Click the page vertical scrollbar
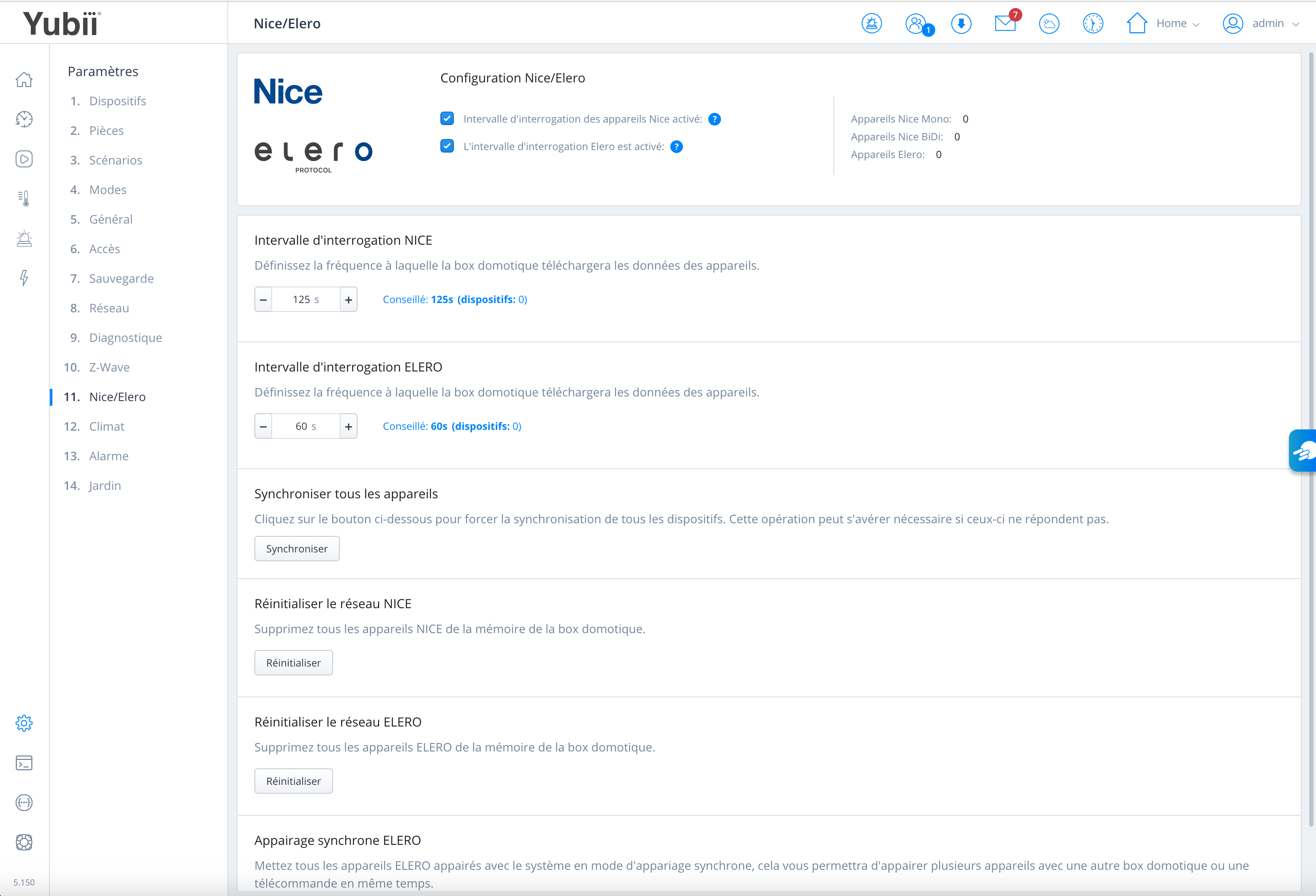 coord(1311,439)
